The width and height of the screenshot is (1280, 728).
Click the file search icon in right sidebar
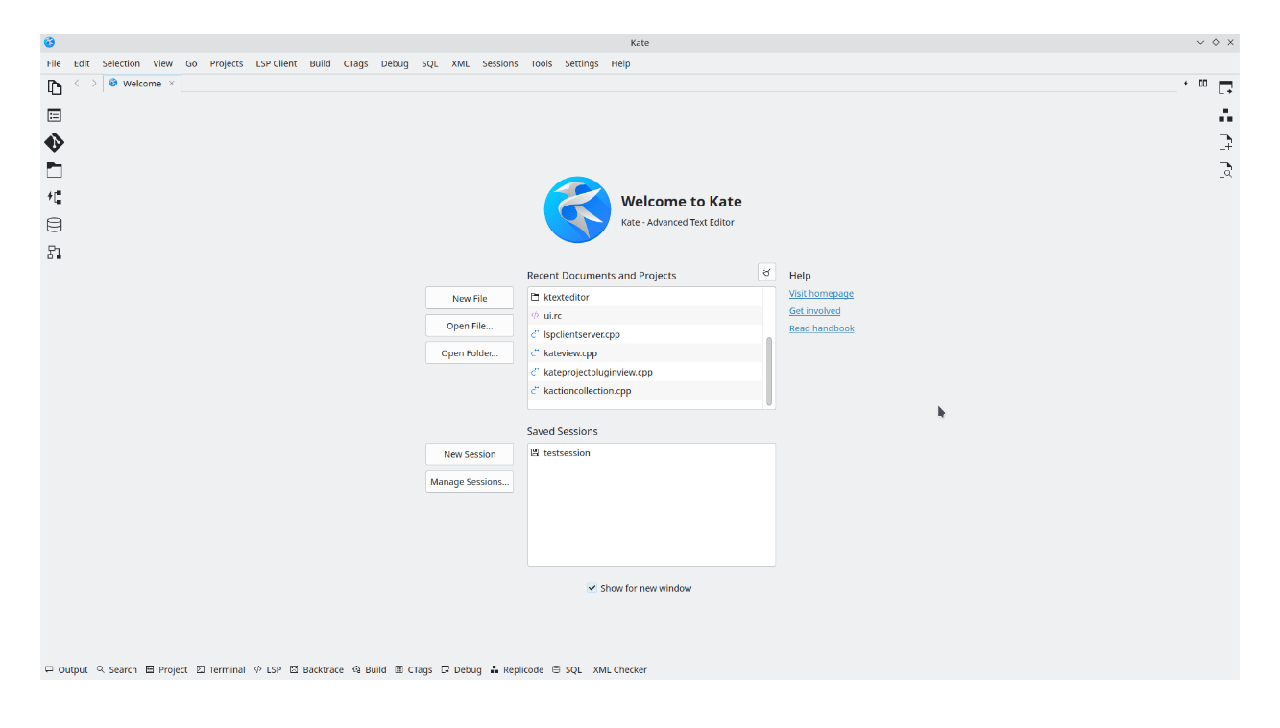tap(1225, 170)
